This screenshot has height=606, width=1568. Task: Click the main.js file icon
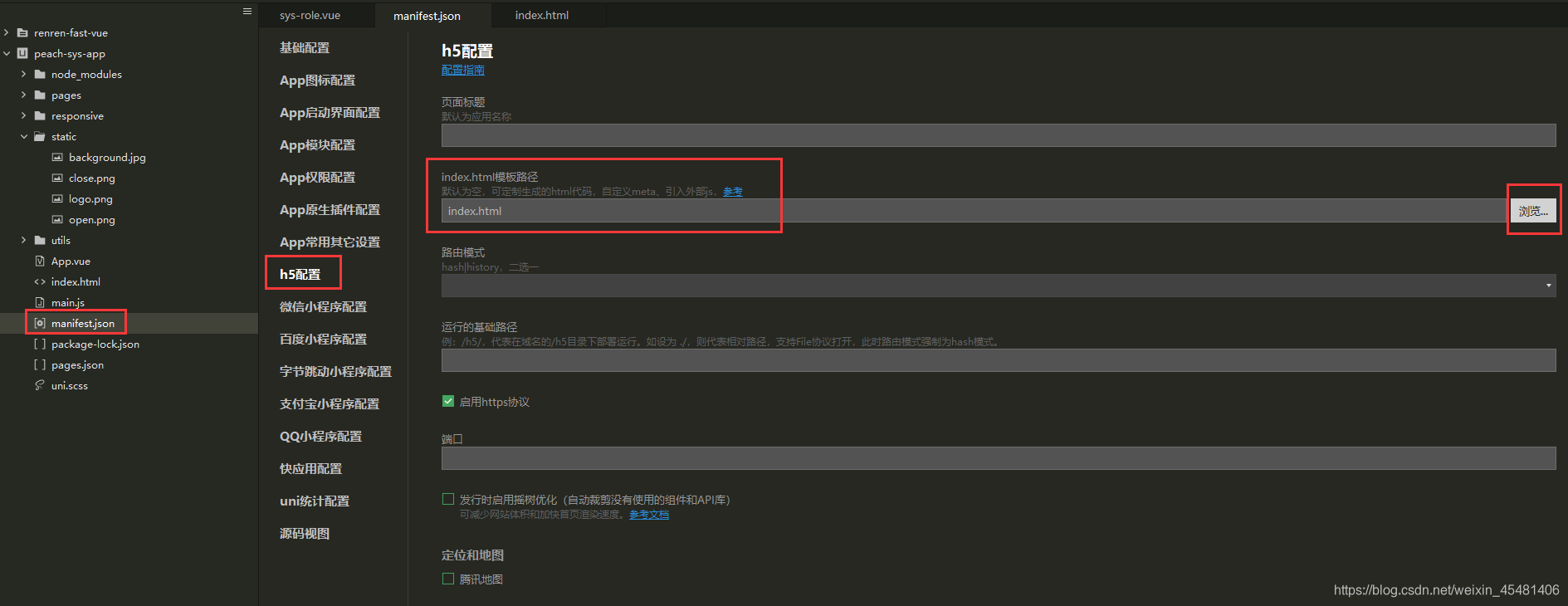40,303
